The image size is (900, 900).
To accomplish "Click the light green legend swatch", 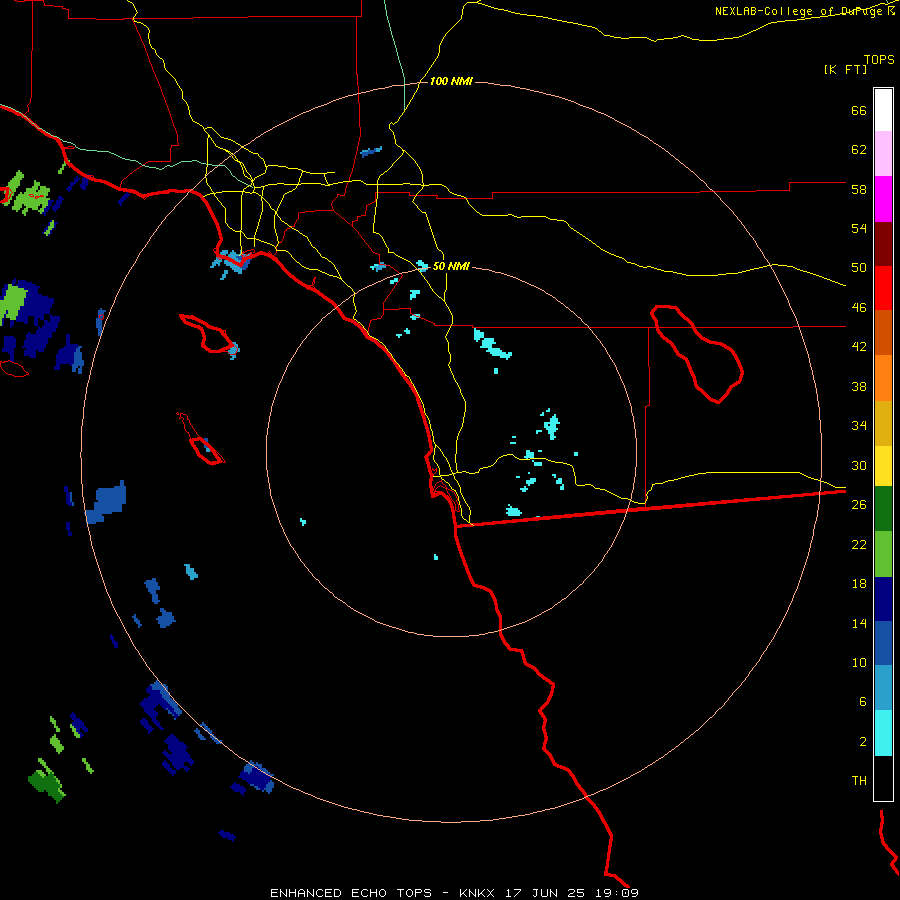I will tap(883, 554).
